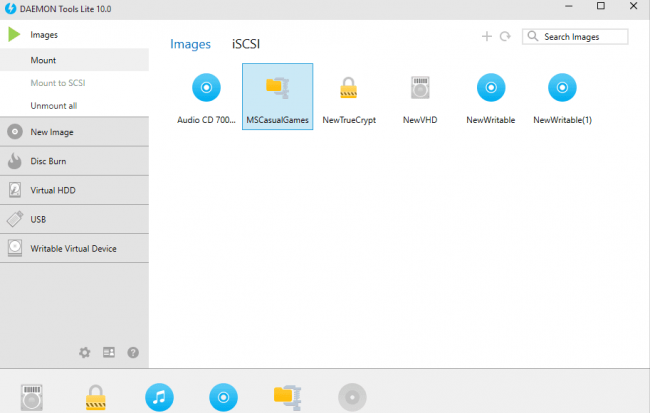Click the bottom bar padlock TrueCrypt icon

[96, 397]
